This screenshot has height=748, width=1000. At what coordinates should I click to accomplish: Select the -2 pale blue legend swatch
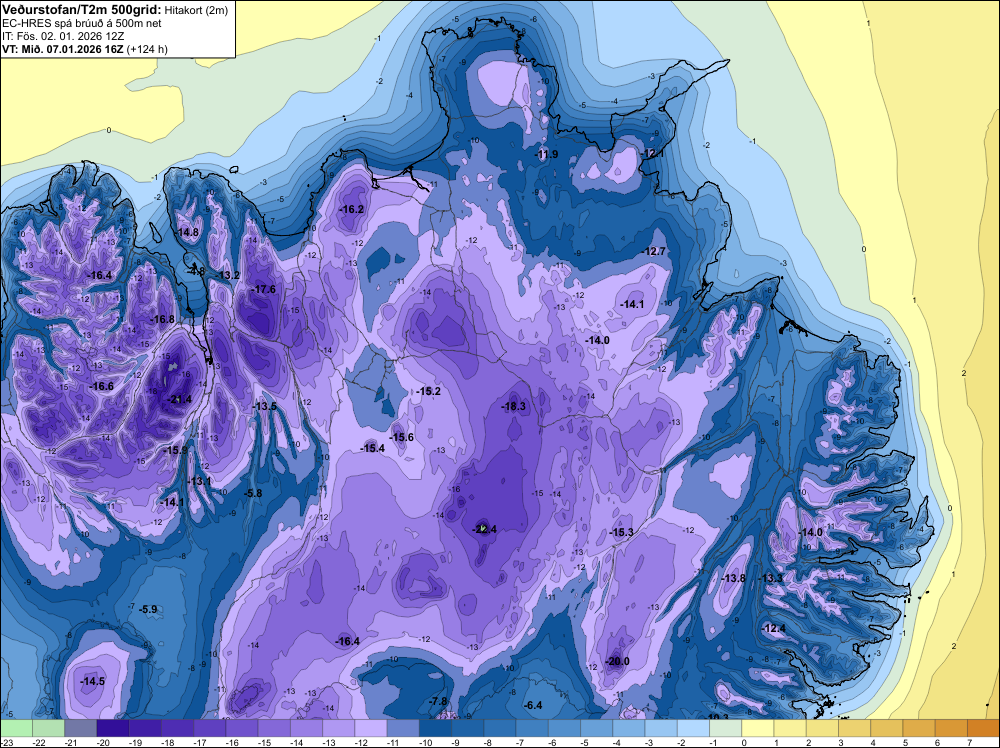click(693, 728)
